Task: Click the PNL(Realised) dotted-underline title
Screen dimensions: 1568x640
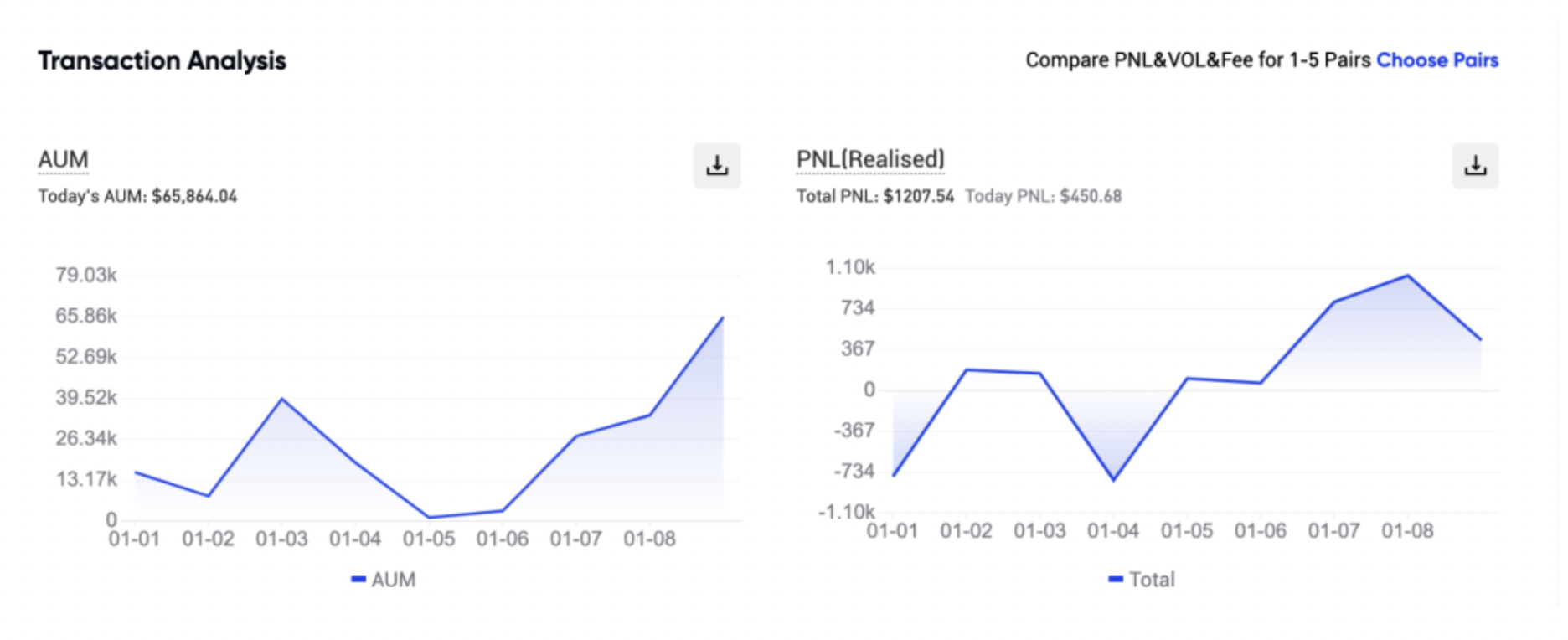Action: tap(870, 159)
